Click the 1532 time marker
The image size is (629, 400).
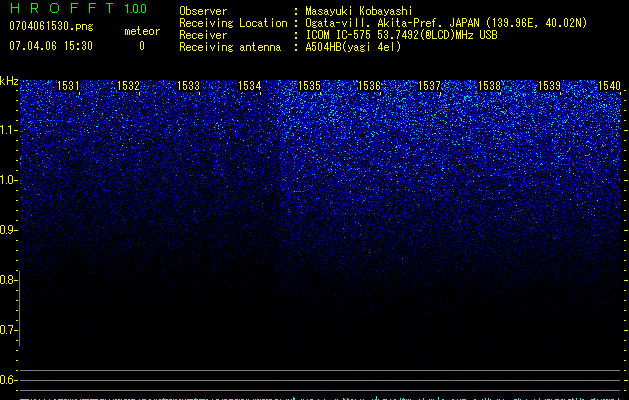[x=128, y=86]
